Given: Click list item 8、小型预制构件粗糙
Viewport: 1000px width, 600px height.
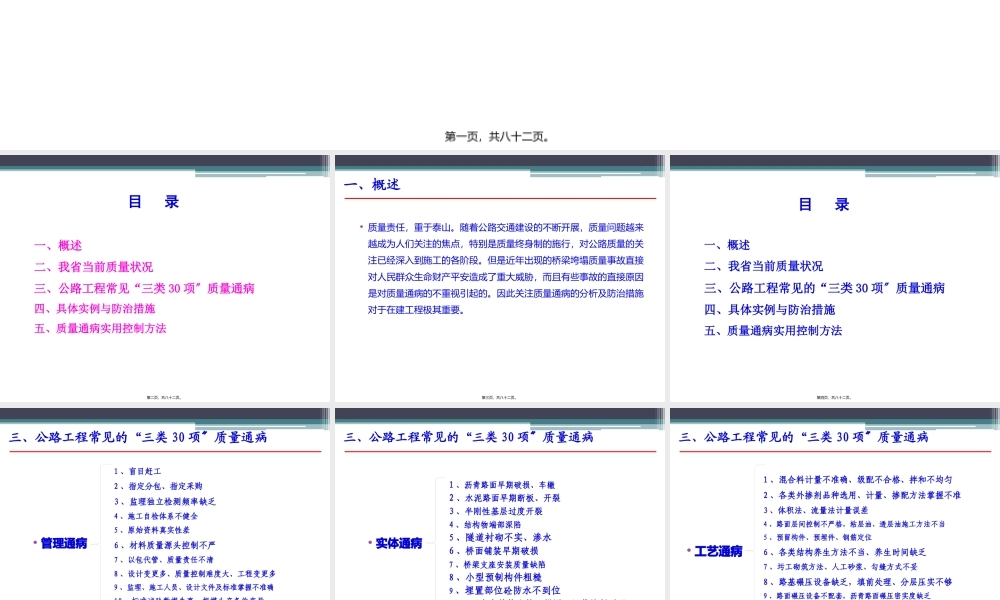Looking at the screenshot, I should point(495,577).
